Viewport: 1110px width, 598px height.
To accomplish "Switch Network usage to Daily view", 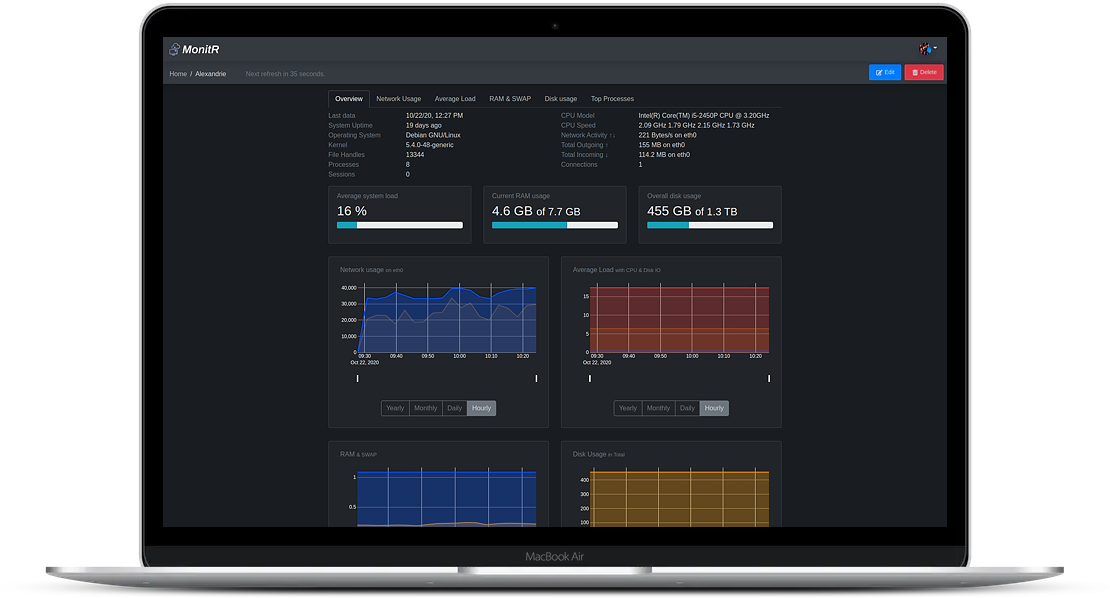I will 454,408.
